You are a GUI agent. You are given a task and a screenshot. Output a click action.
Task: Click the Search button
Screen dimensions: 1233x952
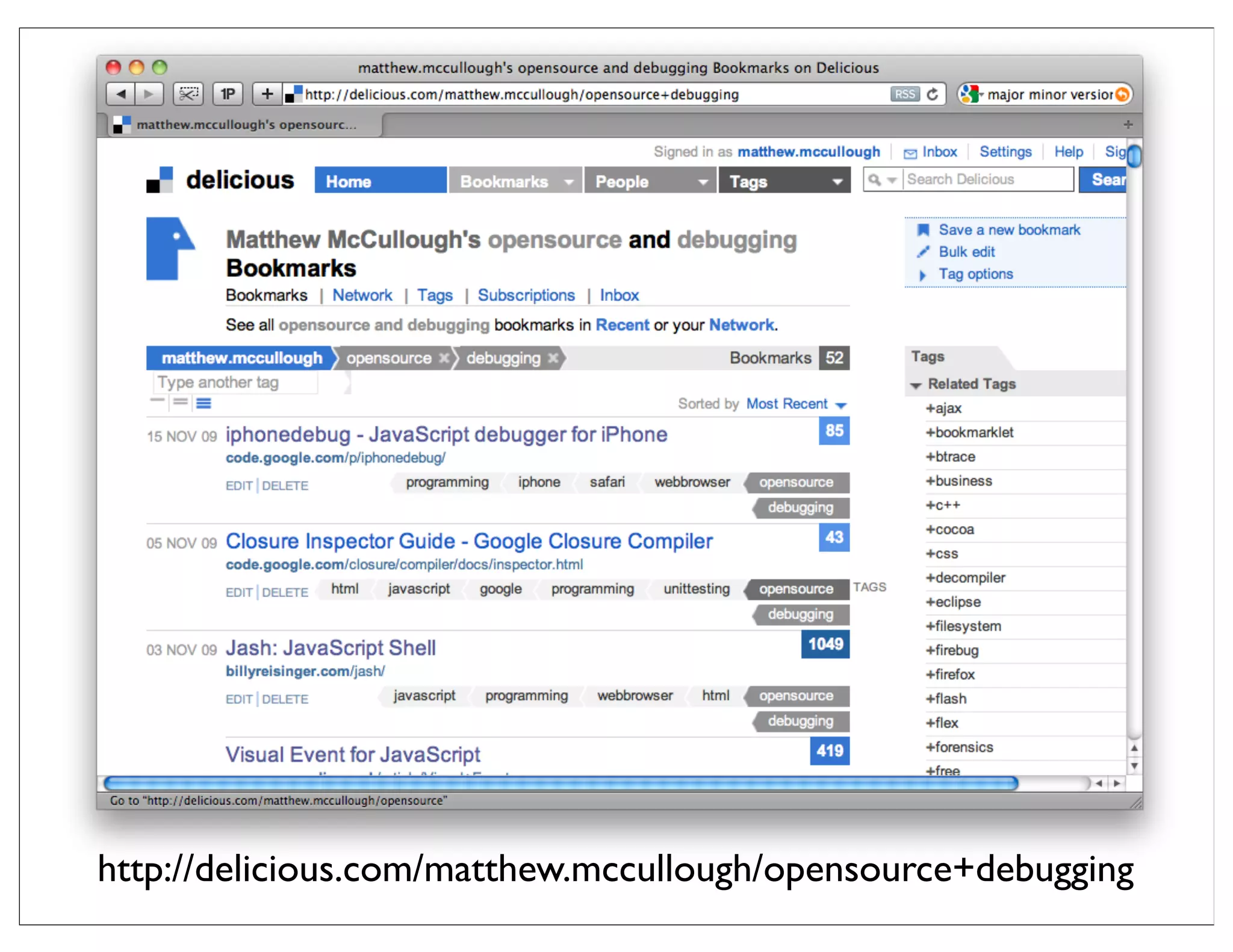click(x=1103, y=180)
